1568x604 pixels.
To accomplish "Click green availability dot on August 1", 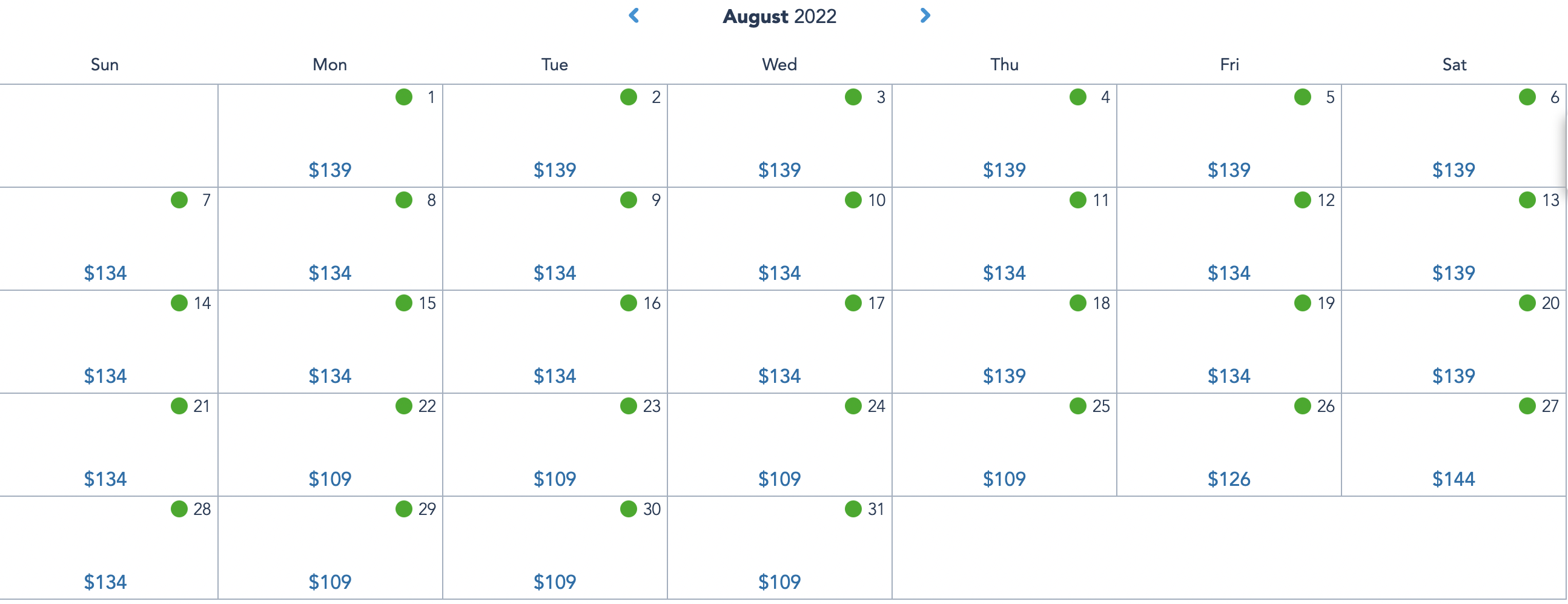I will [x=403, y=97].
